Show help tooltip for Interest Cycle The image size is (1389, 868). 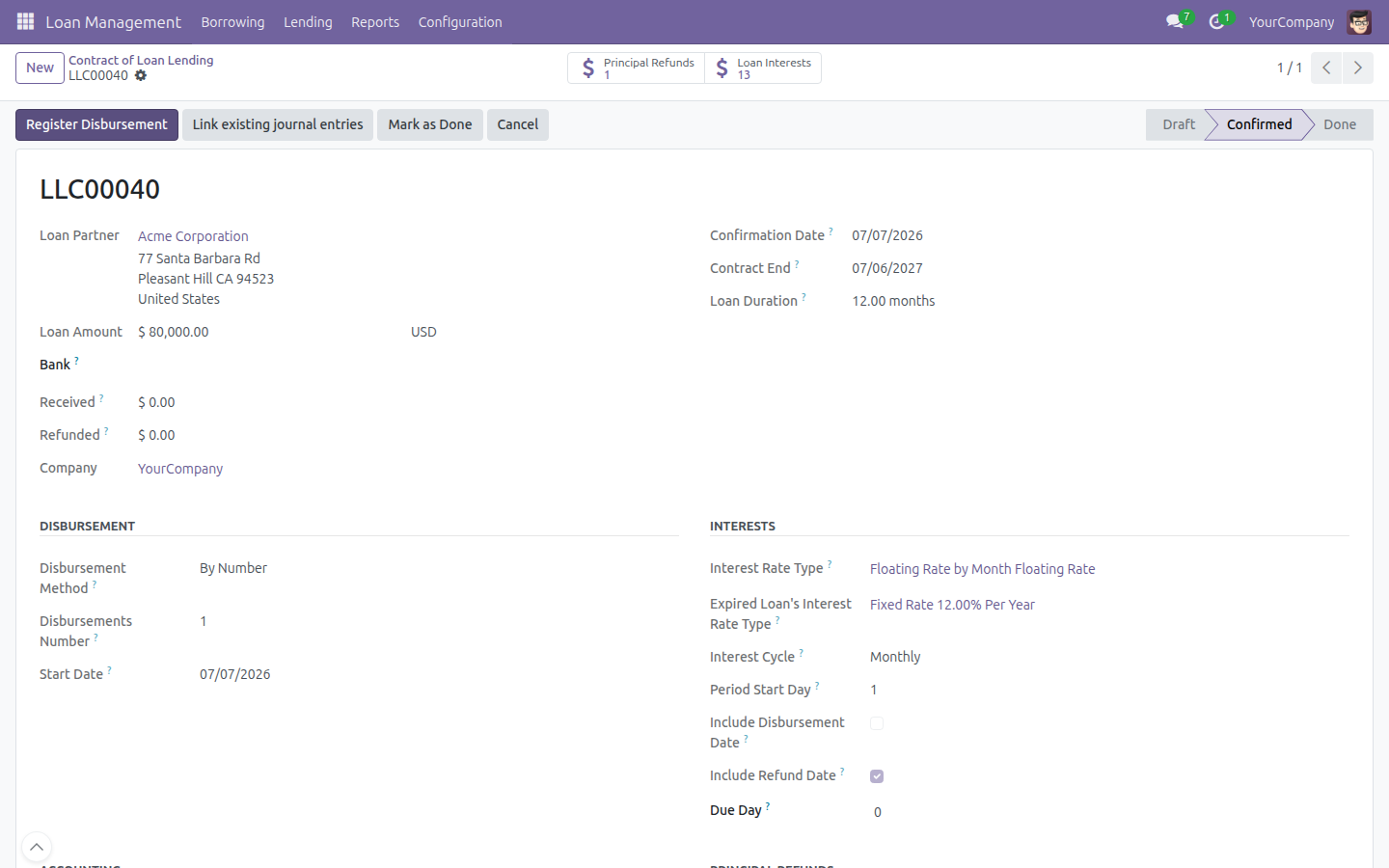click(801, 652)
